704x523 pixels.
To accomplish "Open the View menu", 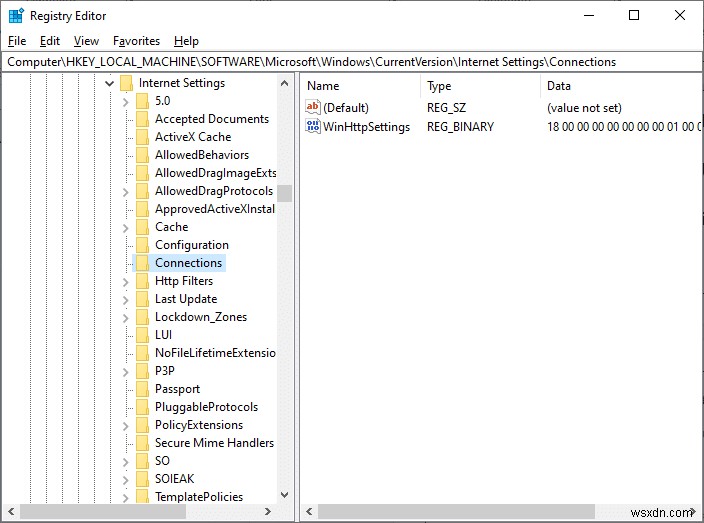I will pyautogui.click(x=86, y=41).
